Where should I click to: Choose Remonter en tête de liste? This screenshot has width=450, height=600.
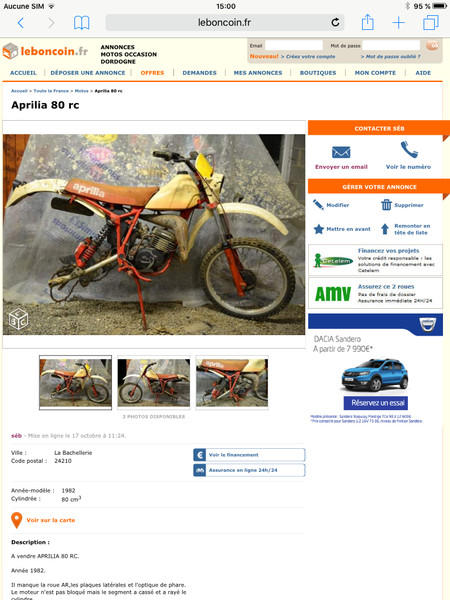click(x=406, y=229)
